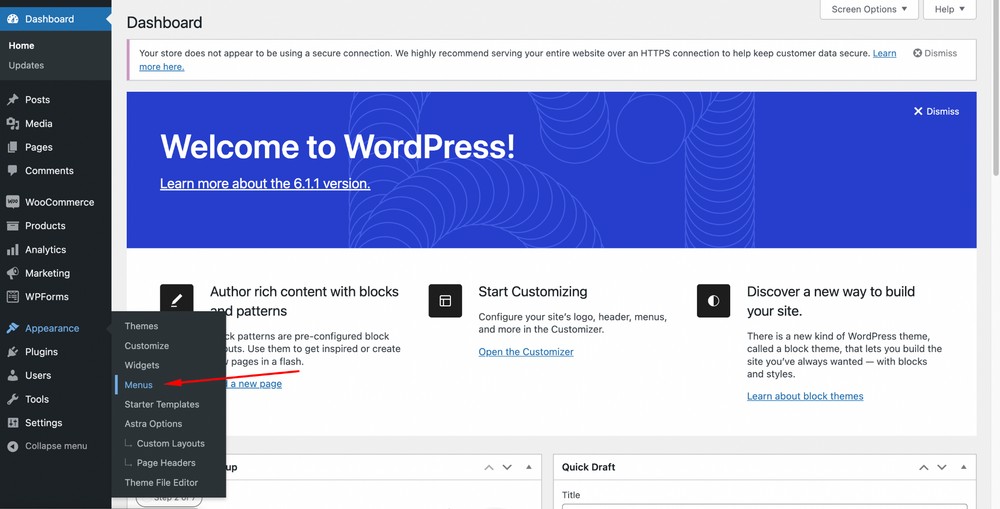Click the WooCommerce icon in sidebar
This screenshot has height=509, width=1000.
tap(12, 202)
